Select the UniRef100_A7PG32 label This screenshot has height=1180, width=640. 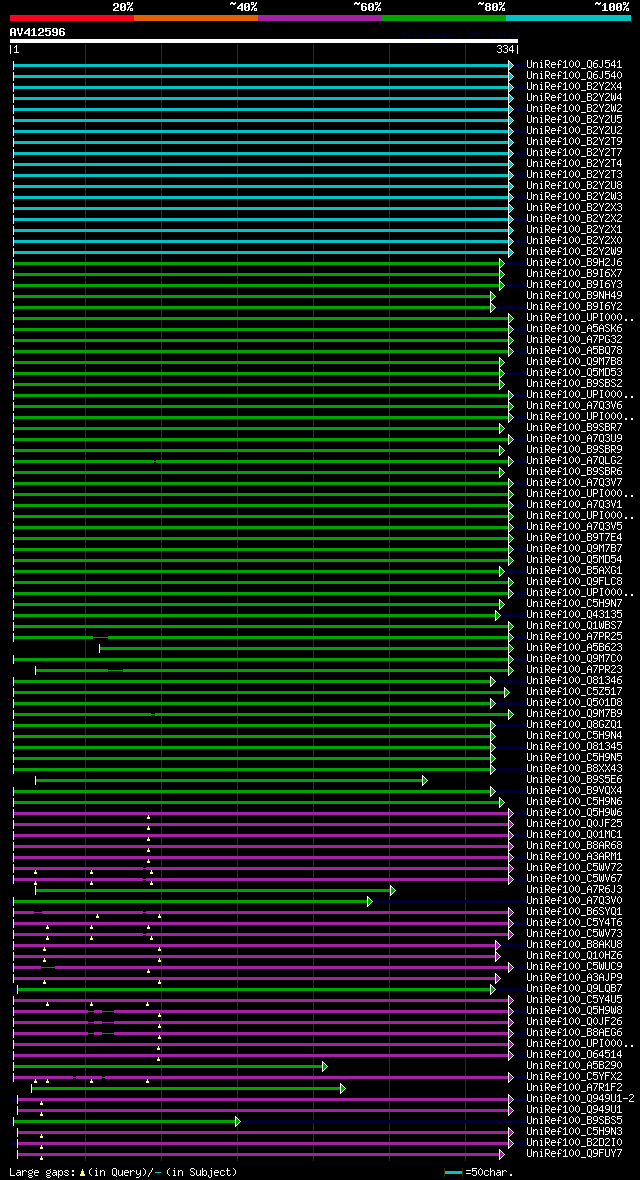coord(574,339)
